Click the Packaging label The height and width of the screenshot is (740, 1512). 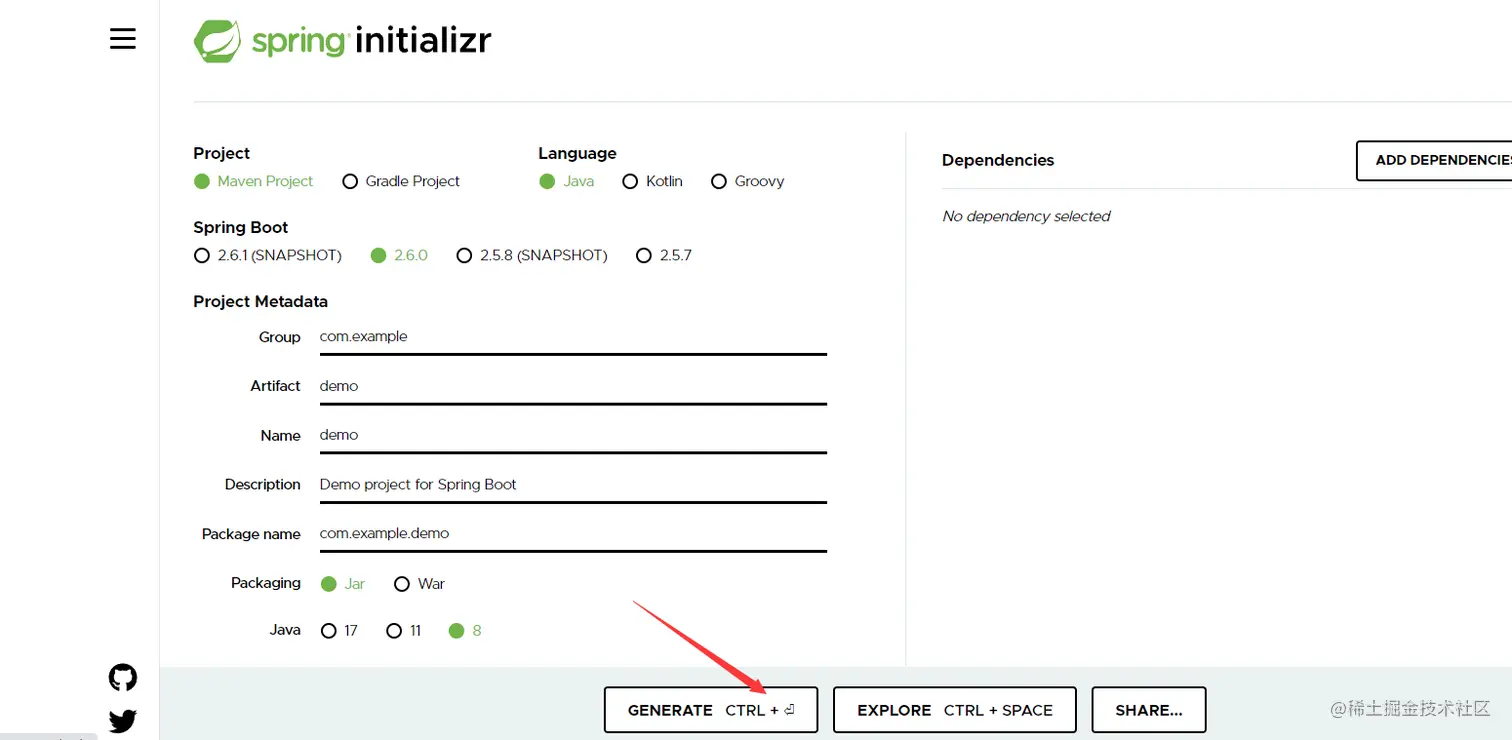(266, 583)
